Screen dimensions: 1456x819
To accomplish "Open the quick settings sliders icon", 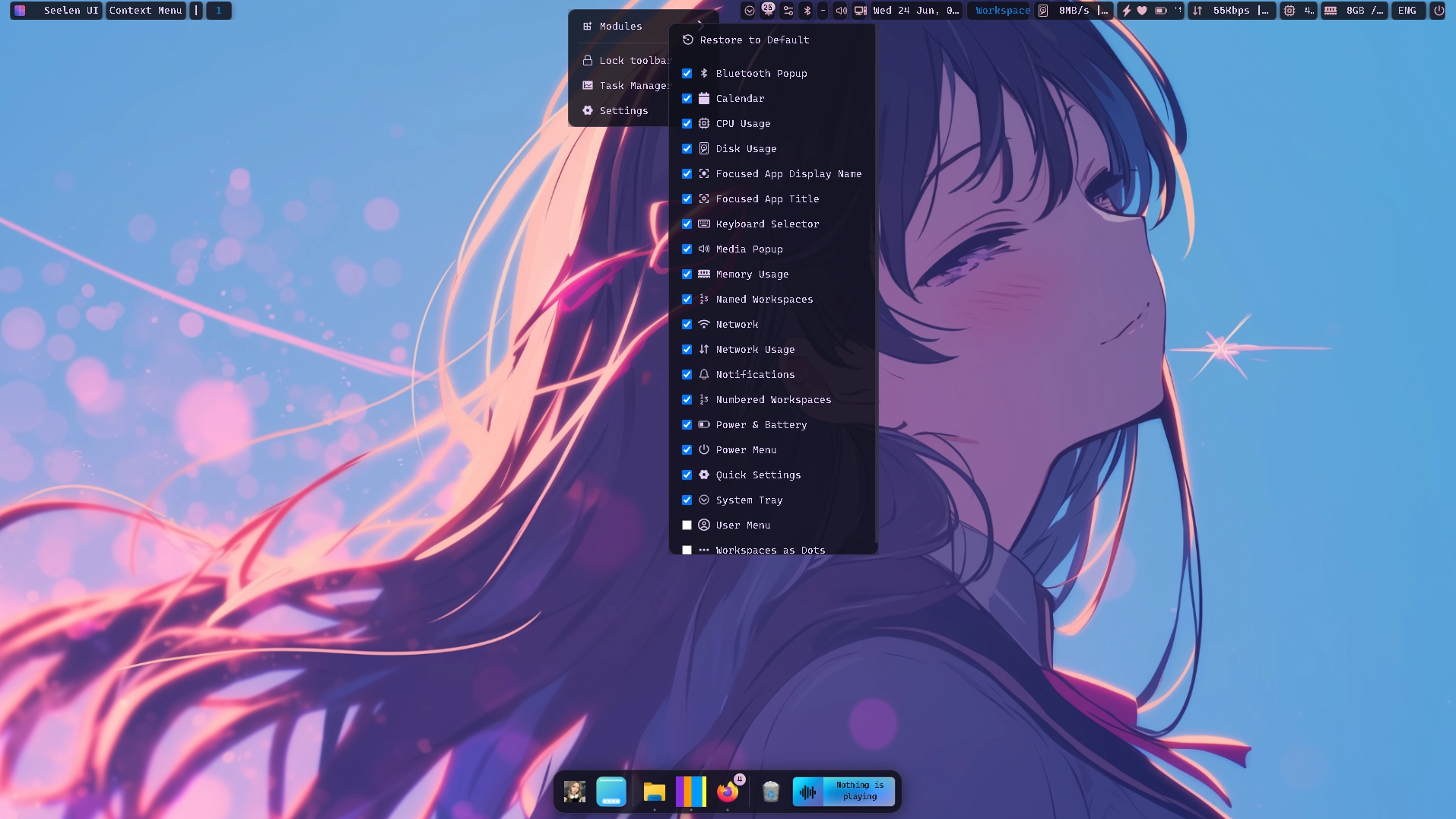I will (788, 11).
